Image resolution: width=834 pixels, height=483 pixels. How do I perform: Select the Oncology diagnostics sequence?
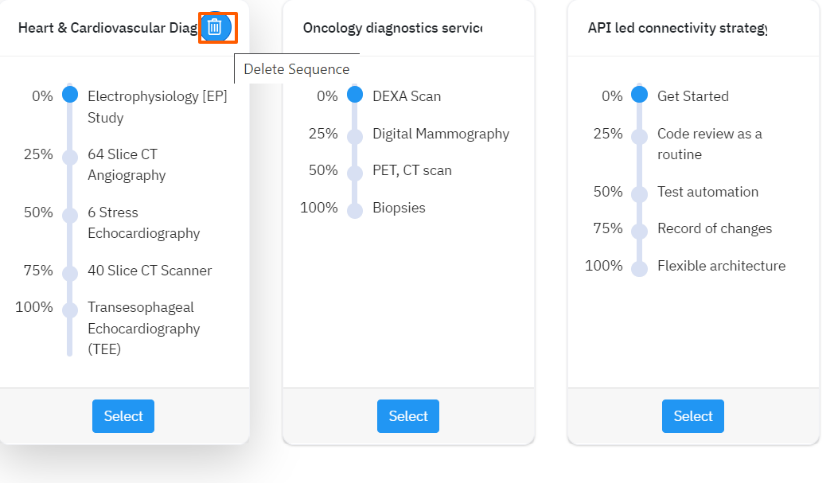click(x=408, y=416)
